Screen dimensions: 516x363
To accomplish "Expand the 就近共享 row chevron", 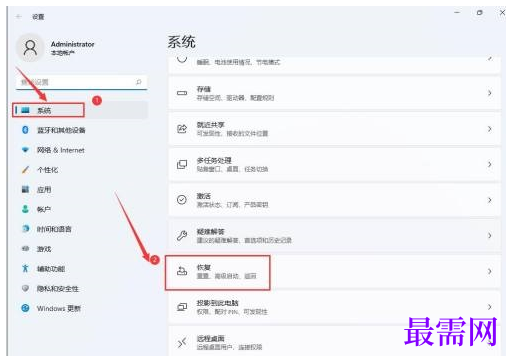I will tap(489, 129).
